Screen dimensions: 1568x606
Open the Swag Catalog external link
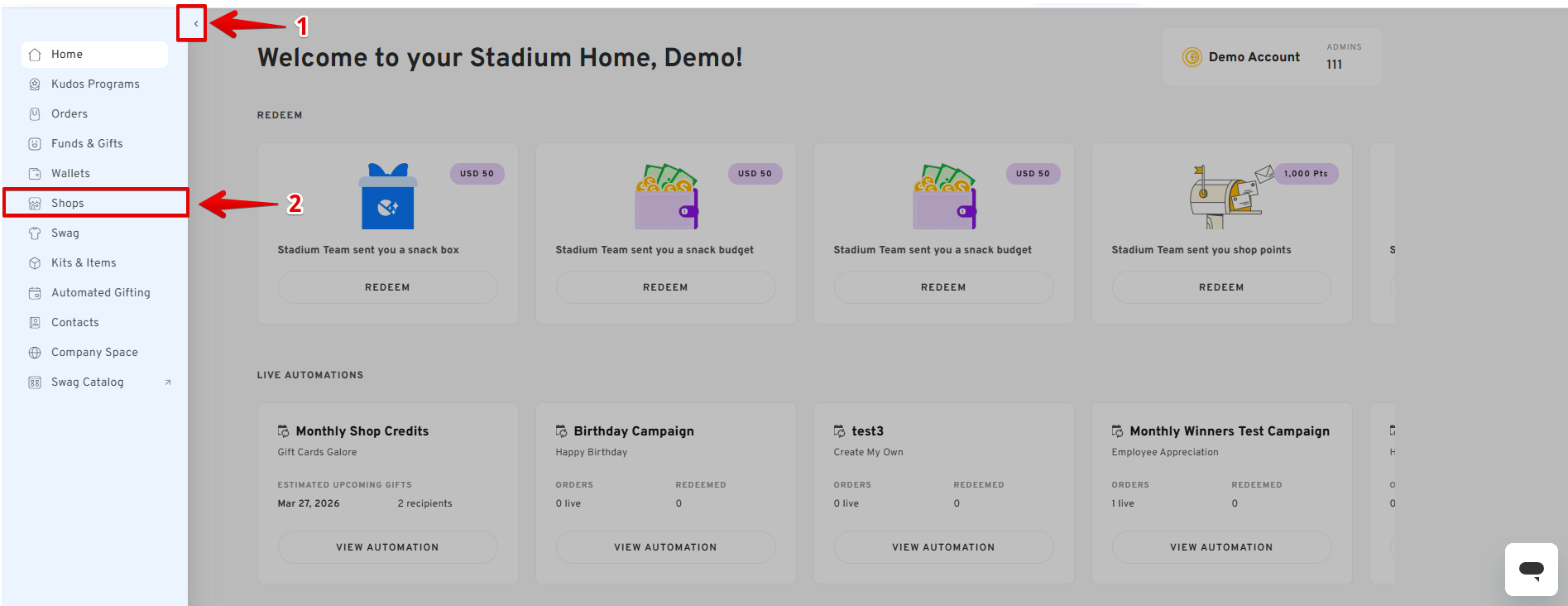88,382
